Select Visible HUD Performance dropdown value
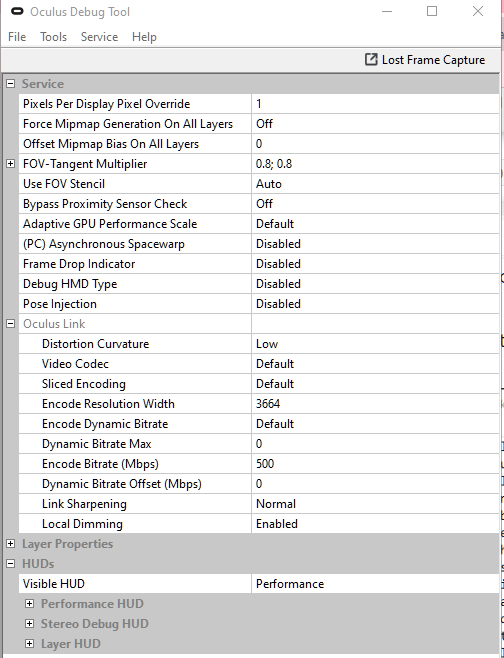 [x=375, y=584]
